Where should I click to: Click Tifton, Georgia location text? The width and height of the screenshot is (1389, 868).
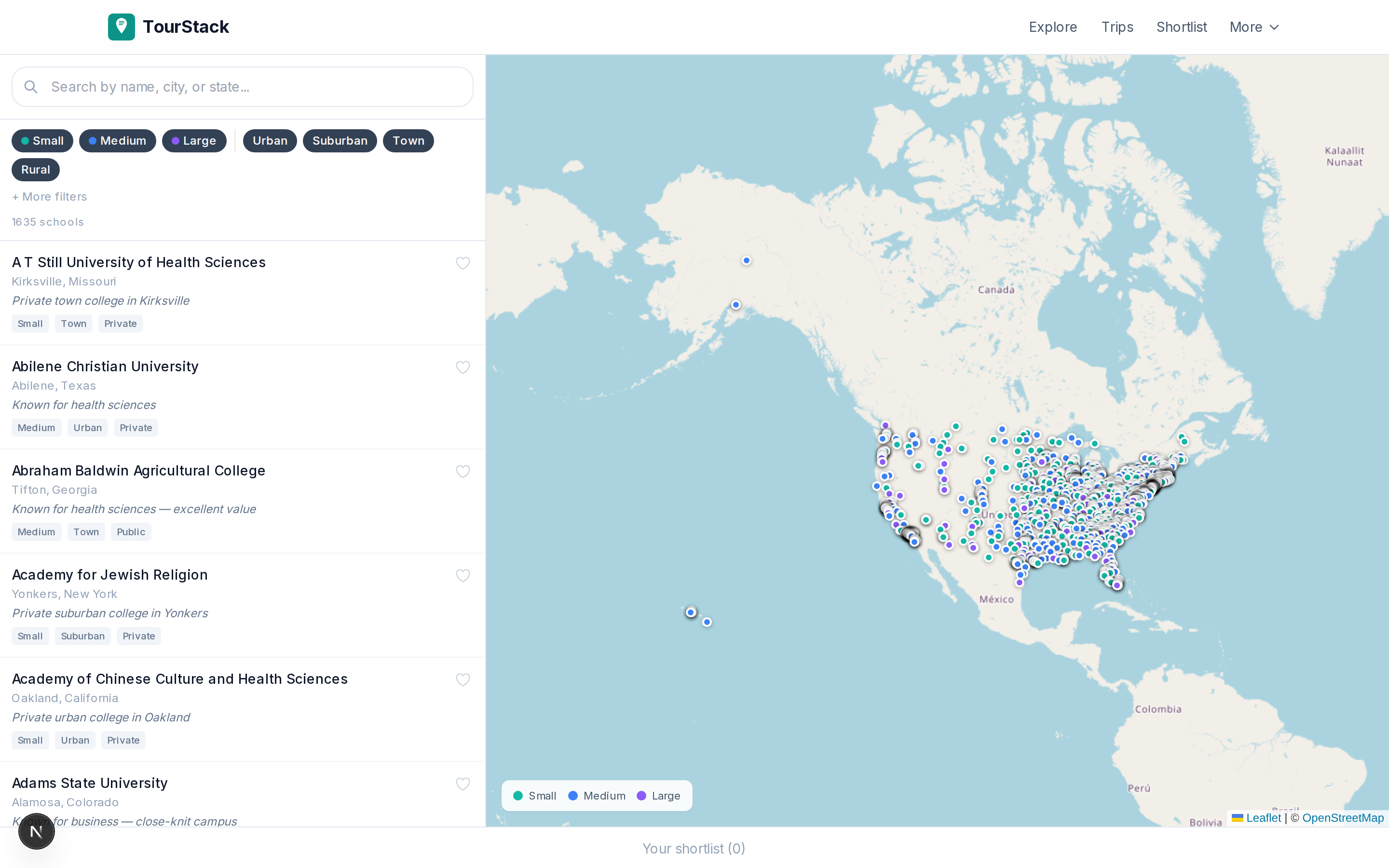[54, 490]
